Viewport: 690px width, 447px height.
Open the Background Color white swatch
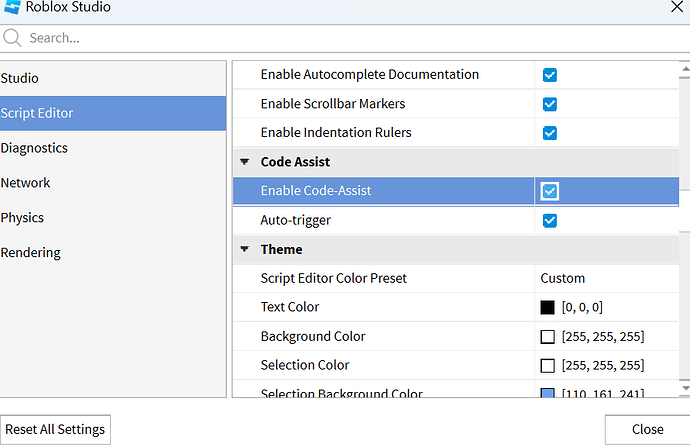[547, 337]
